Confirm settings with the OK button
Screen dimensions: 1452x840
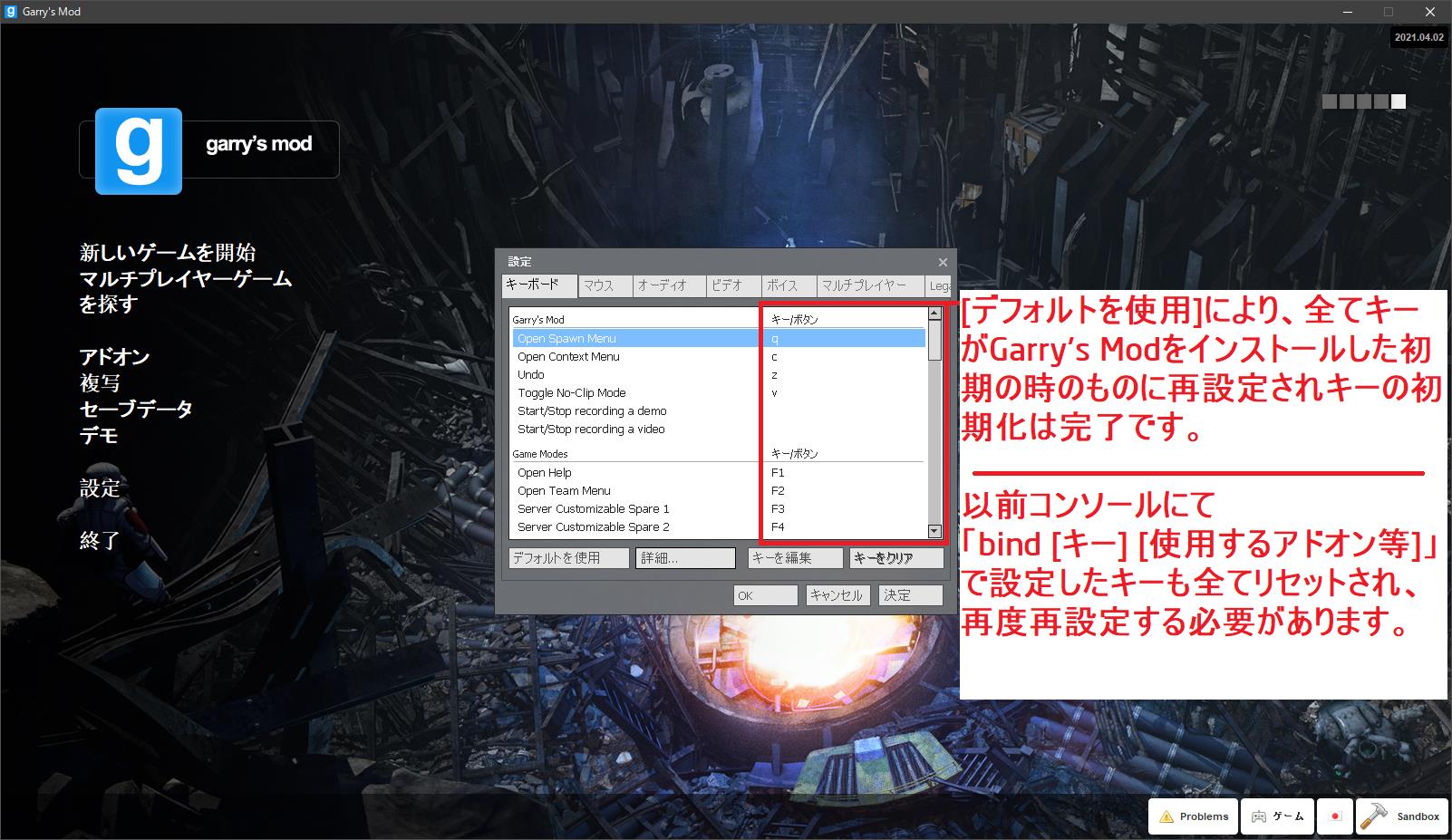click(766, 595)
